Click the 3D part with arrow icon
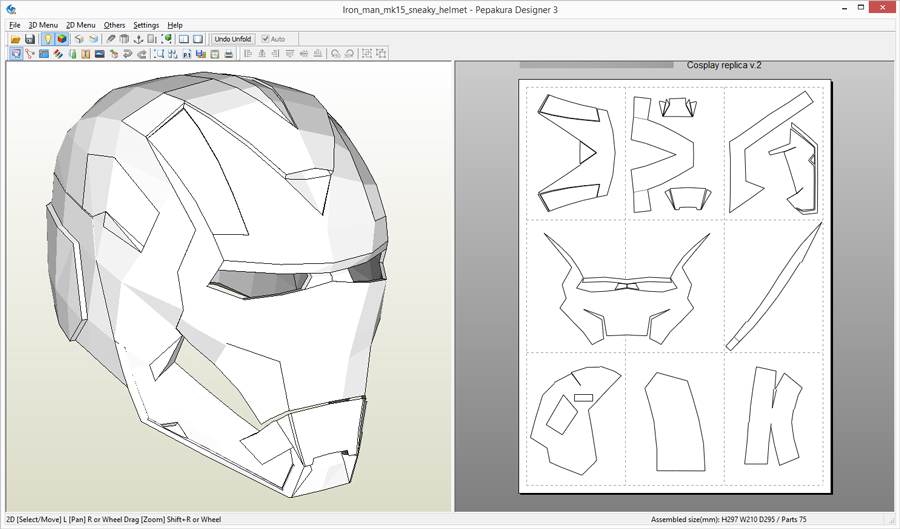This screenshot has height=529, width=900. pos(114,54)
